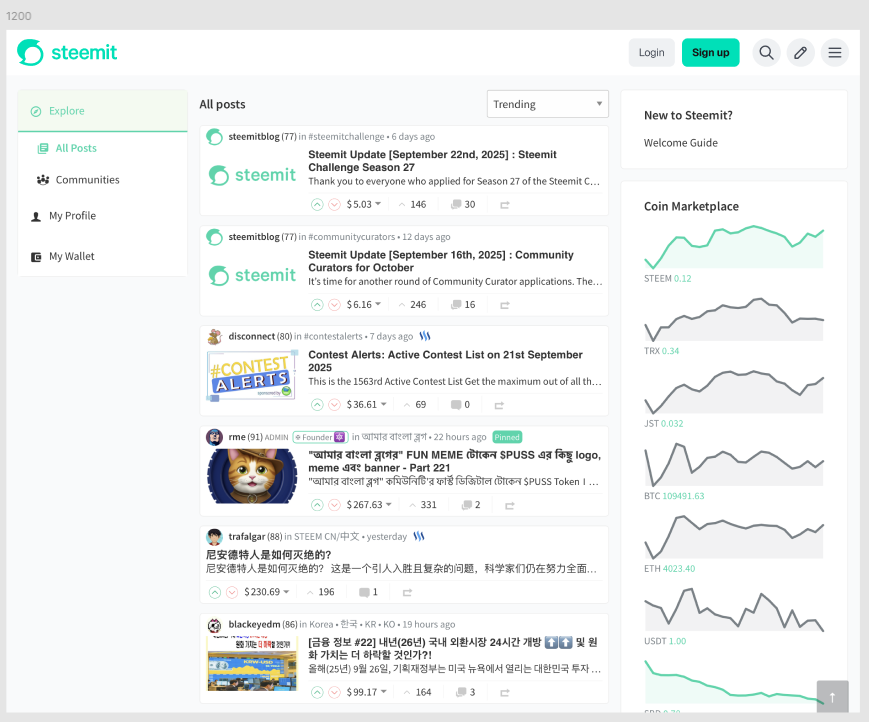Open the hamburger menu icon

[835, 53]
